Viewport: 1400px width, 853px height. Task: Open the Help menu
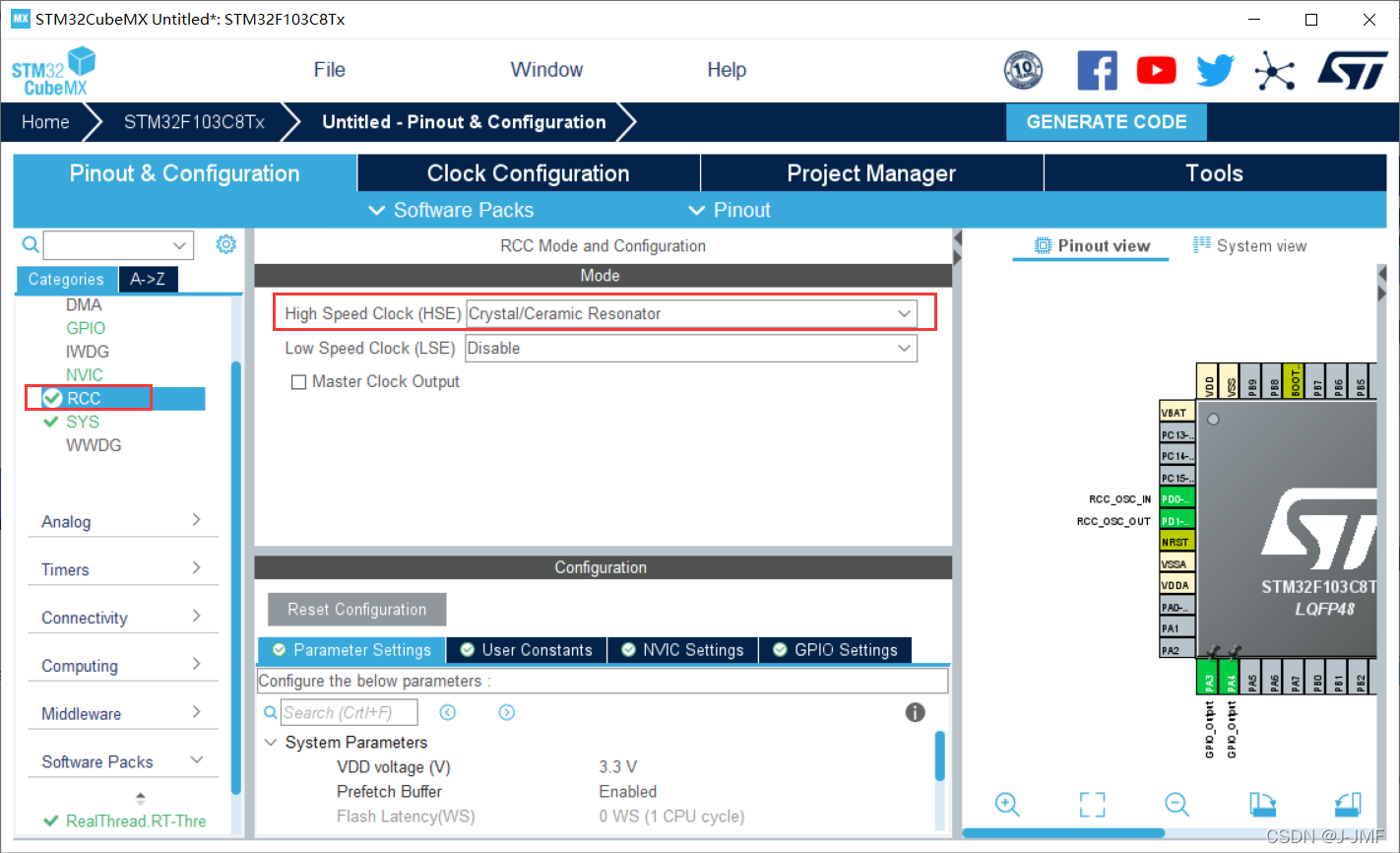point(727,70)
